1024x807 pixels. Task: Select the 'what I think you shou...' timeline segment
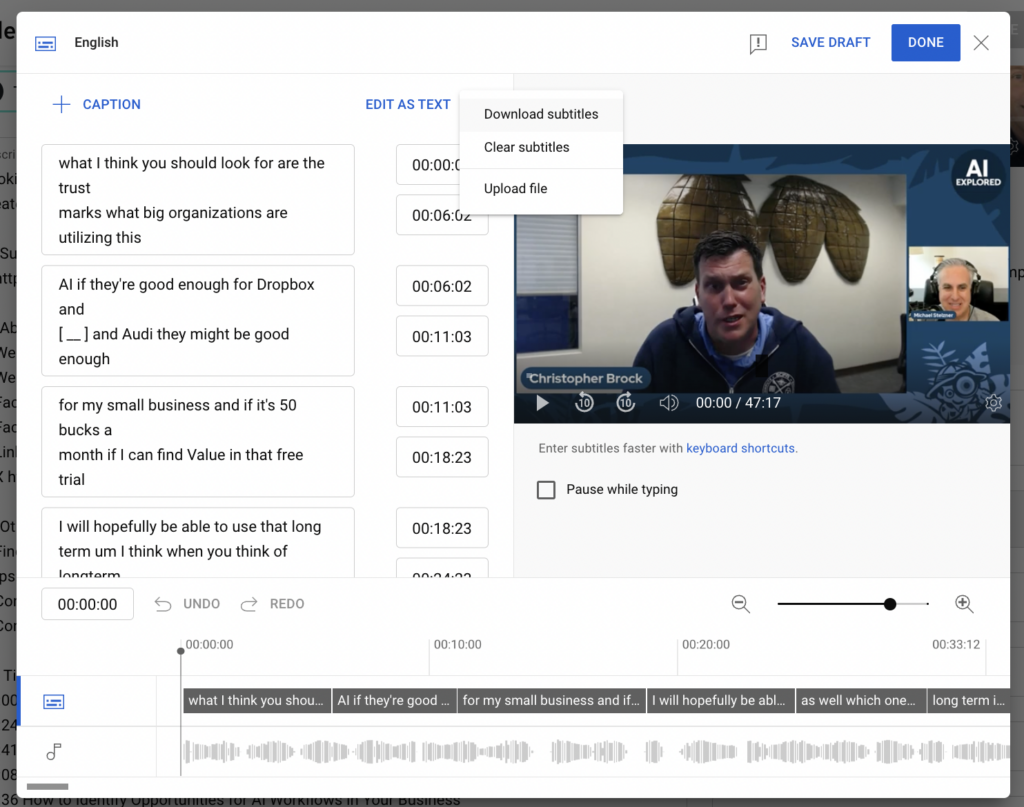[256, 700]
